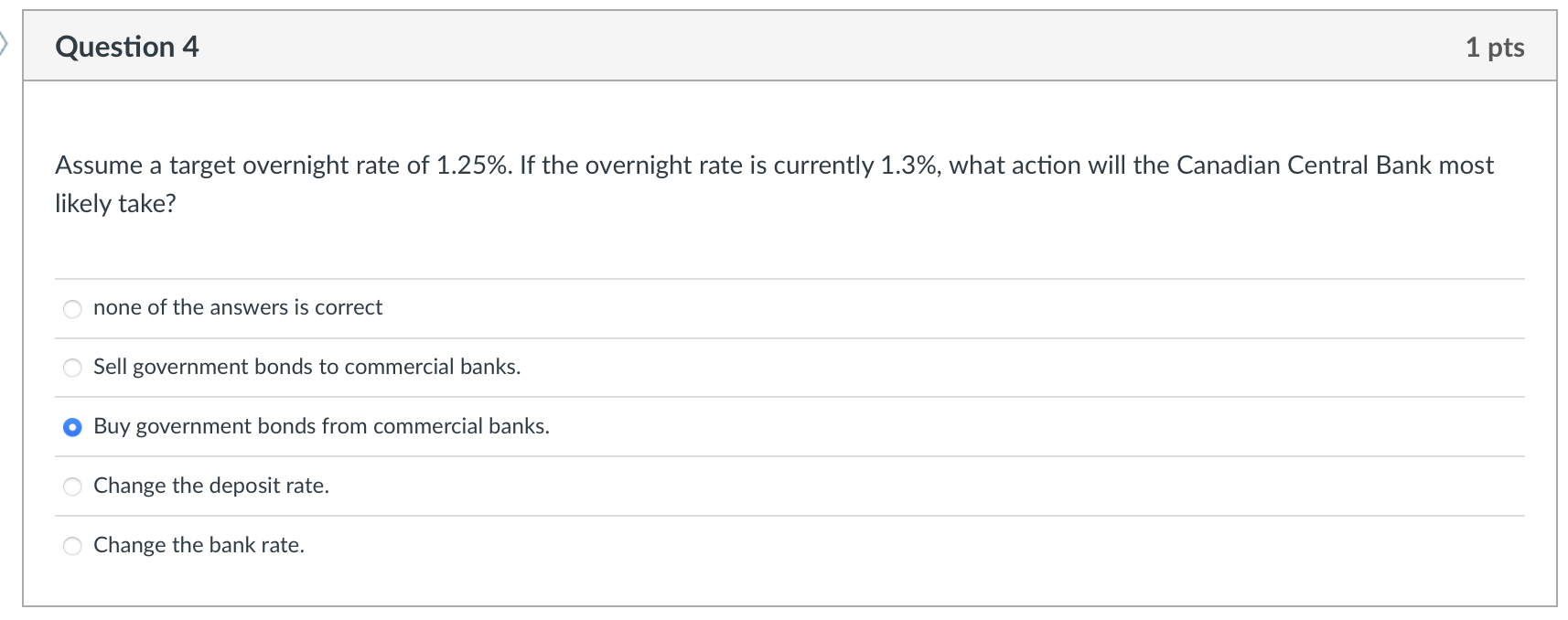The height and width of the screenshot is (620, 1568).
Task: Click the "likely take?" text line
Action: click(x=115, y=204)
